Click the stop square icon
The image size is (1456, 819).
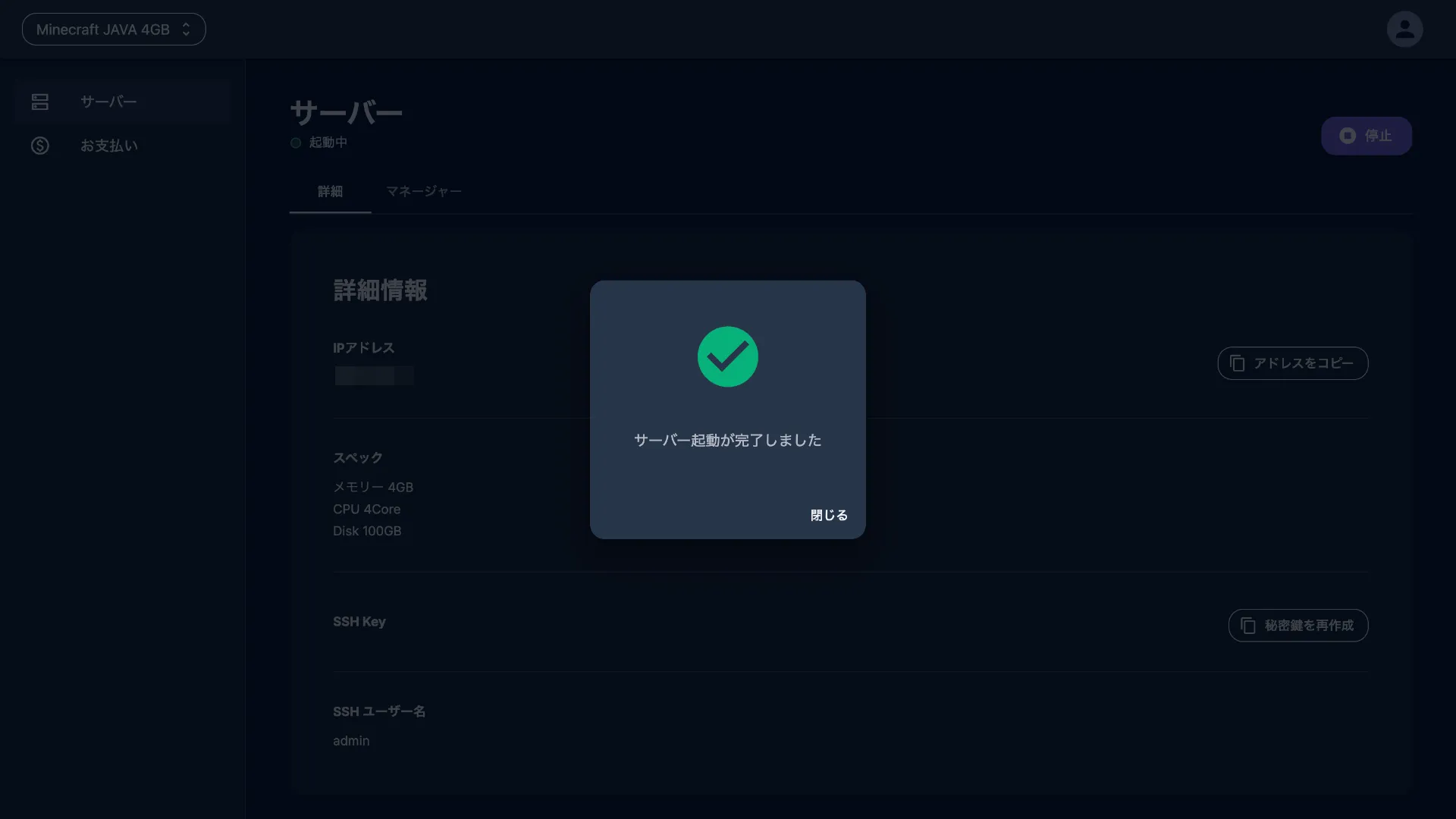click(1348, 136)
